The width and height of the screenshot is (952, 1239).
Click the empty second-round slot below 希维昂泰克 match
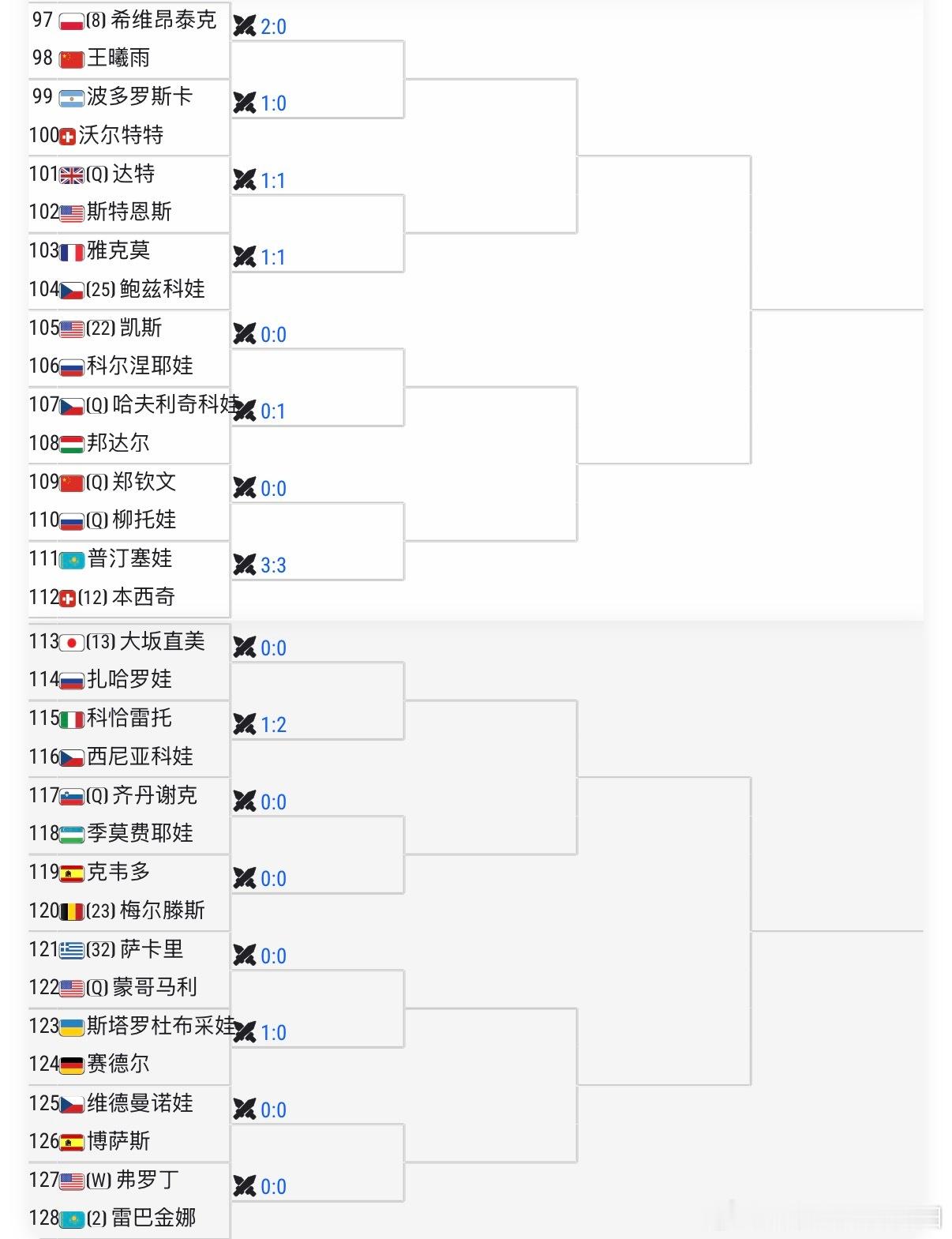click(x=318, y=61)
